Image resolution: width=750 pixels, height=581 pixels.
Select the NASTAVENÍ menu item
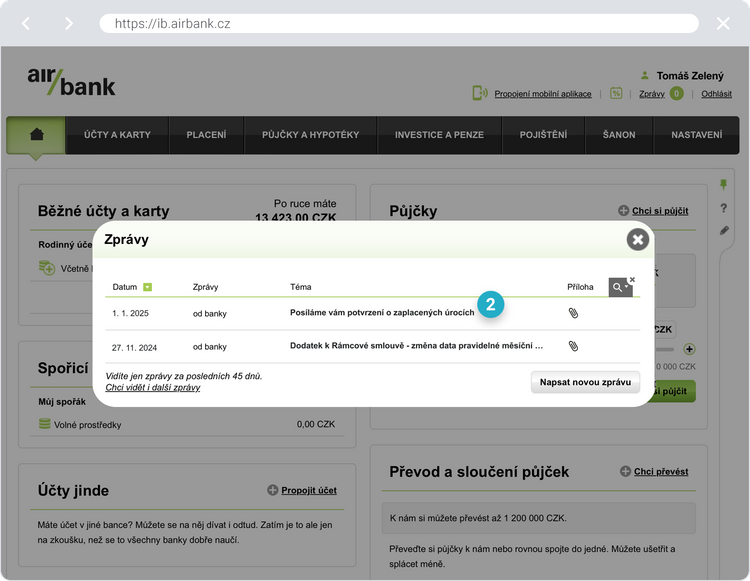tap(696, 135)
